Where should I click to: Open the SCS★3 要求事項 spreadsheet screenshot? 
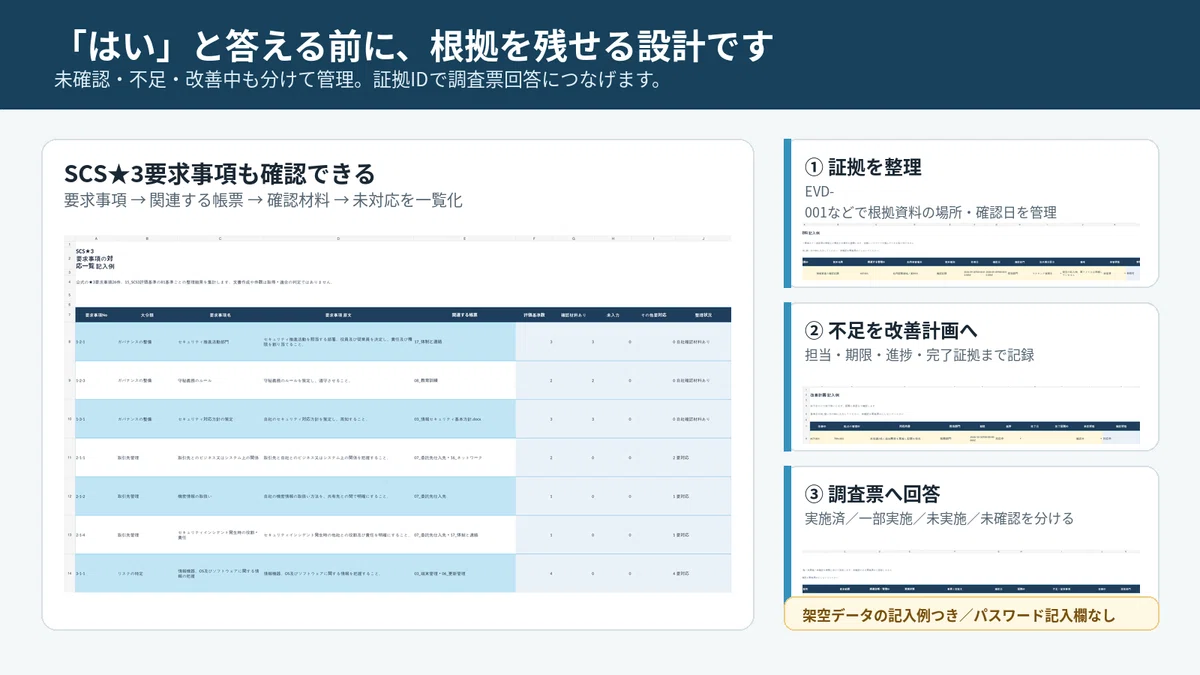click(398, 413)
